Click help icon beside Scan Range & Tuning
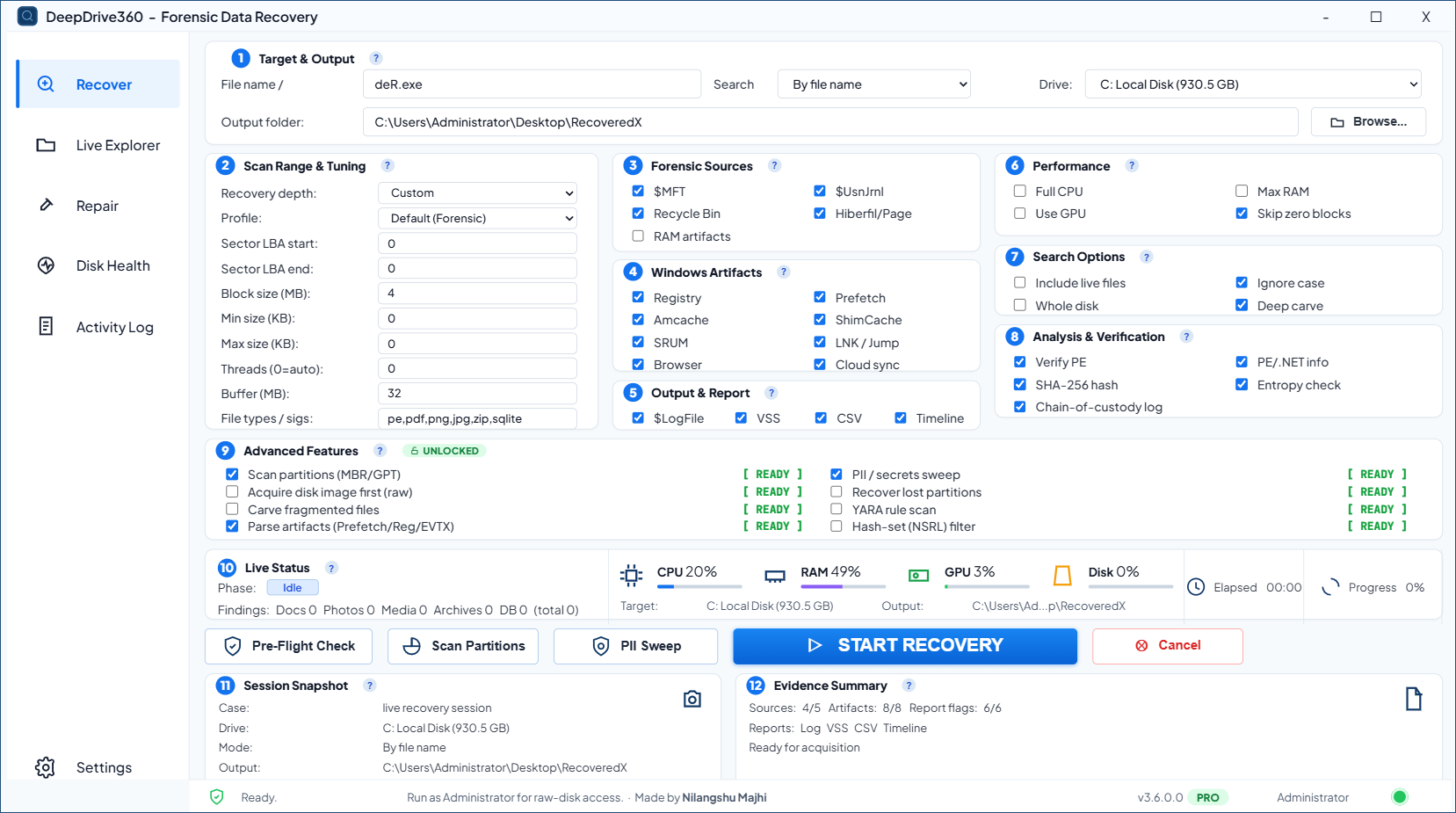Image resolution: width=1456 pixels, height=813 pixels. [x=388, y=166]
